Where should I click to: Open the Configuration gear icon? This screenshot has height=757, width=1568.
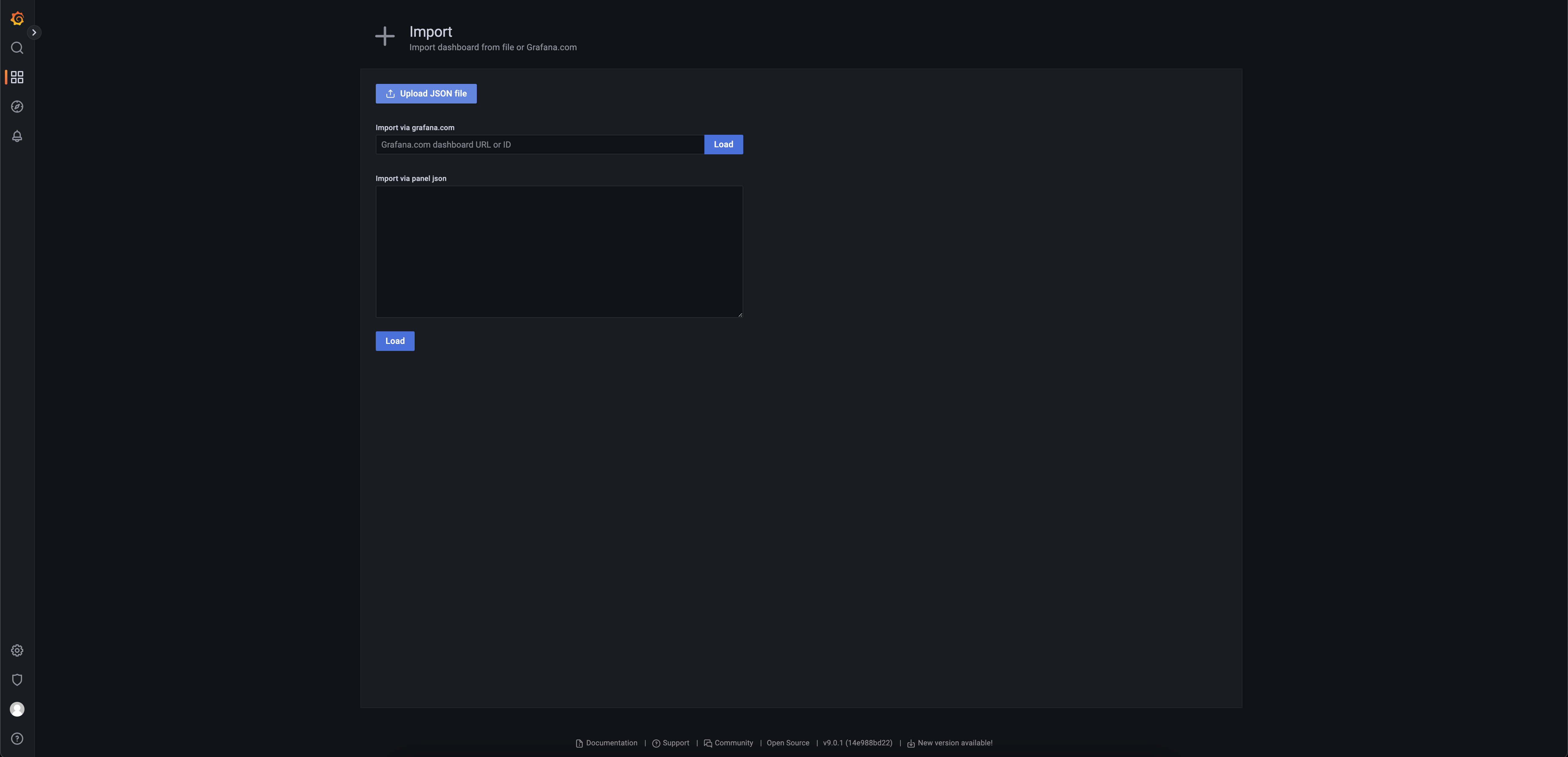click(x=17, y=650)
